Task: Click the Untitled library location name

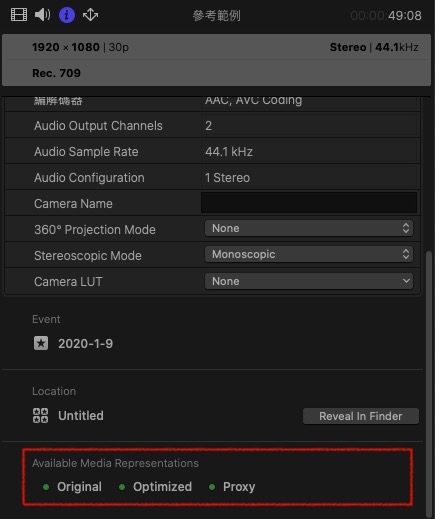Action: [x=81, y=416]
